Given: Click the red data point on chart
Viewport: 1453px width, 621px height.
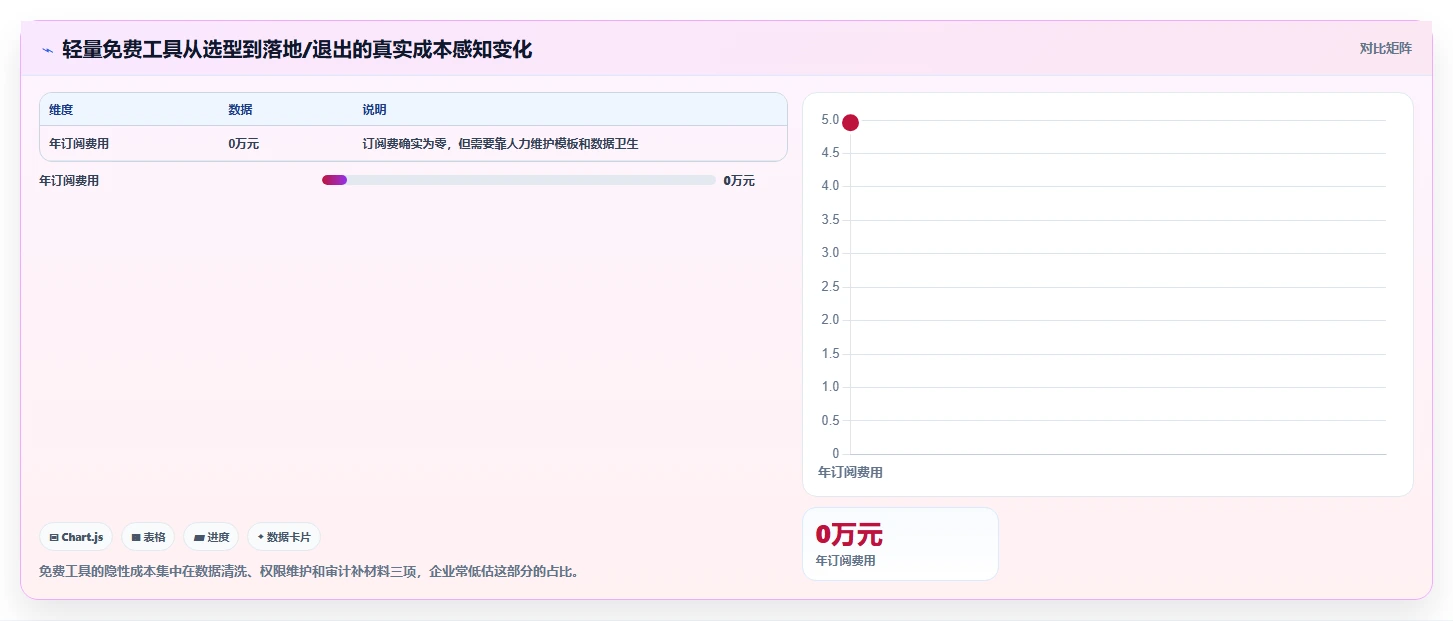Looking at the screenshot, I should (x=850, y=122).
